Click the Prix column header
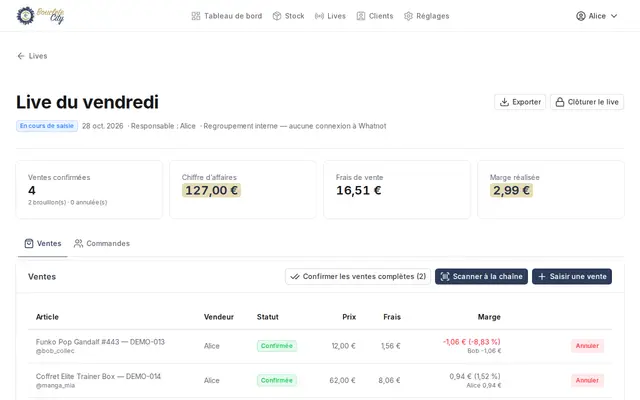This screenshot has height=400, width=640. [x=349, y=317]
